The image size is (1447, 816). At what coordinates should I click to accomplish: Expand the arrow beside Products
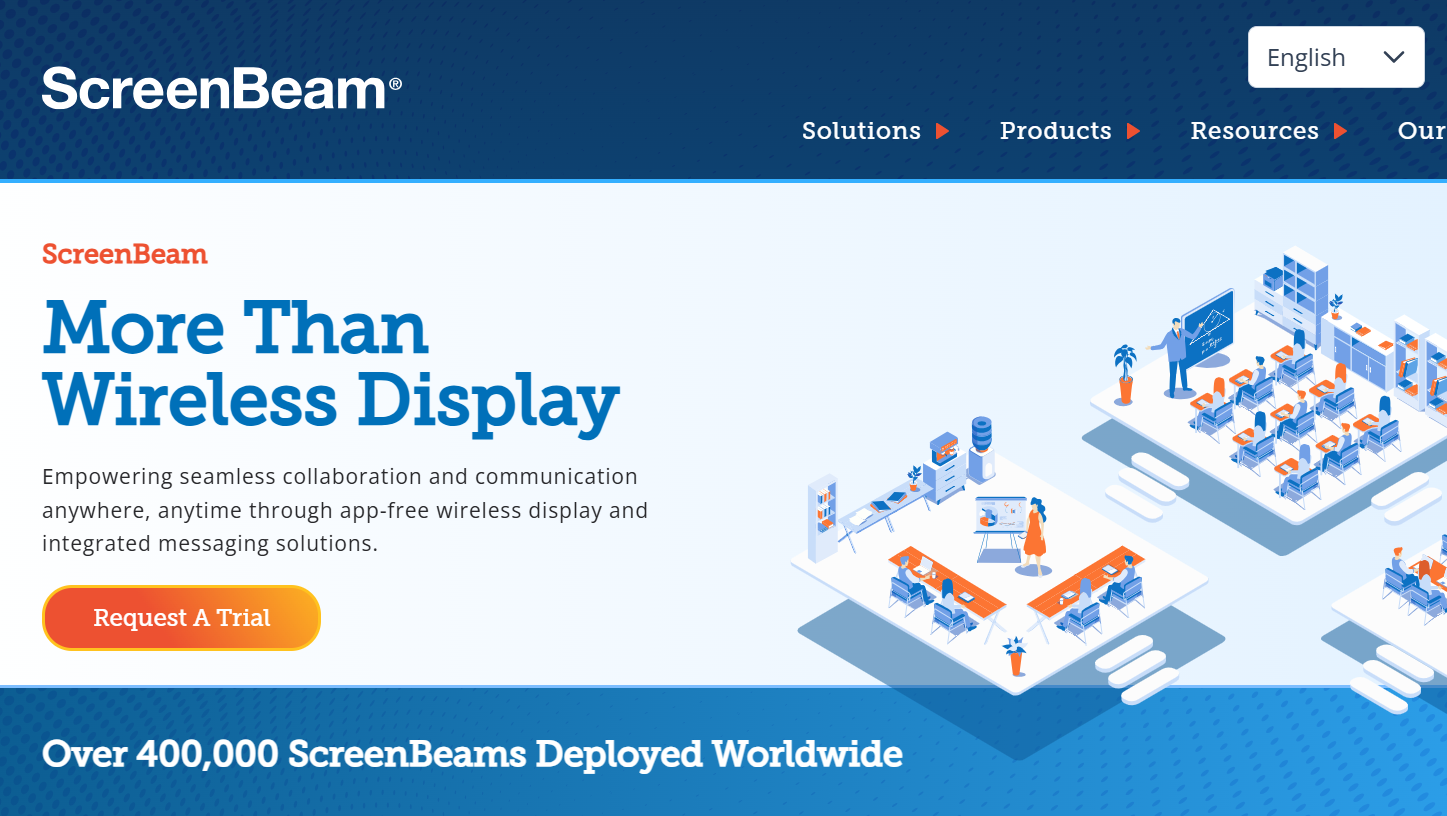[x=1133, y=131]
